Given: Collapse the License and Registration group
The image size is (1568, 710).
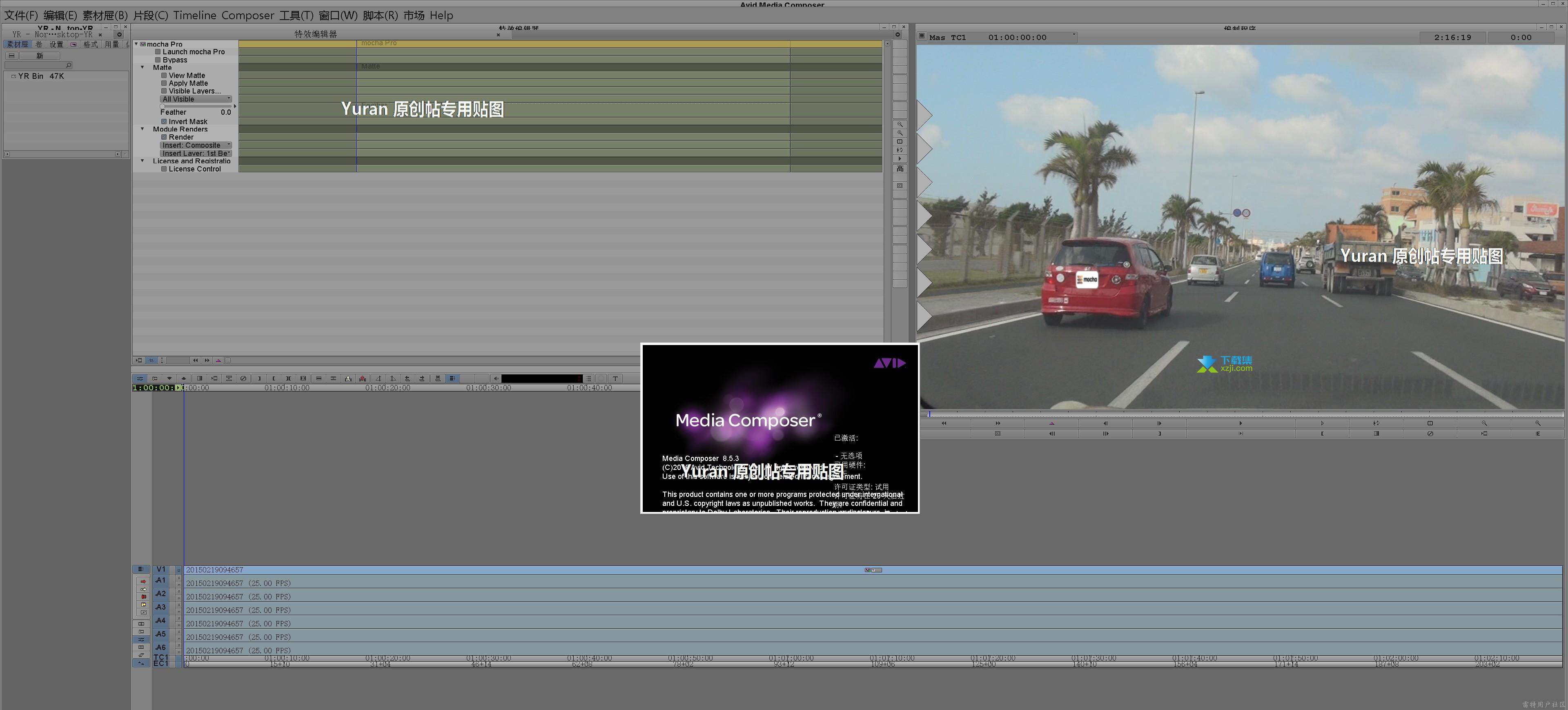Looking at the screenshot, I should tap(143, 161).
